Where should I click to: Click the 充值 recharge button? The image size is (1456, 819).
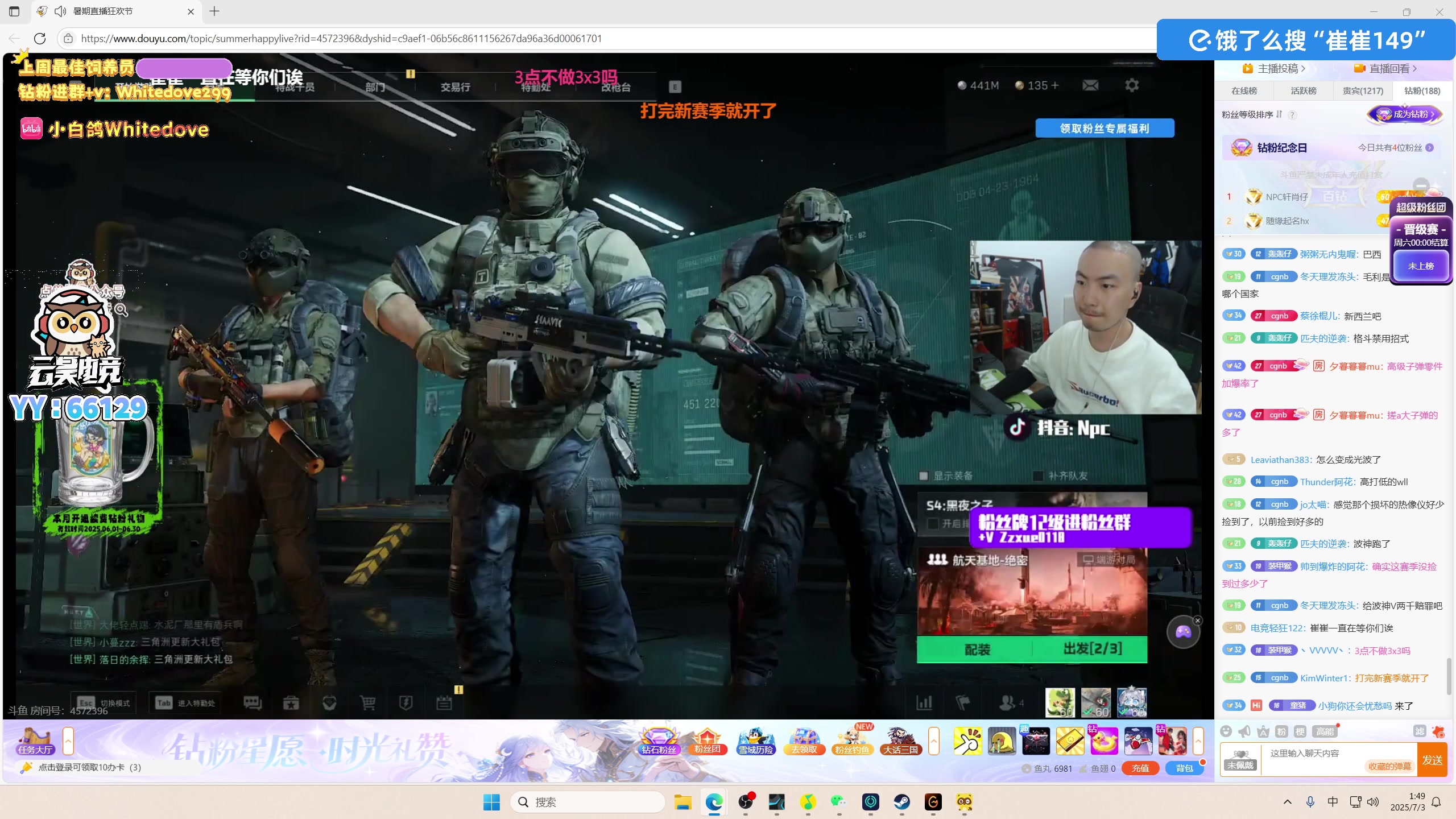pos(1140,768)
